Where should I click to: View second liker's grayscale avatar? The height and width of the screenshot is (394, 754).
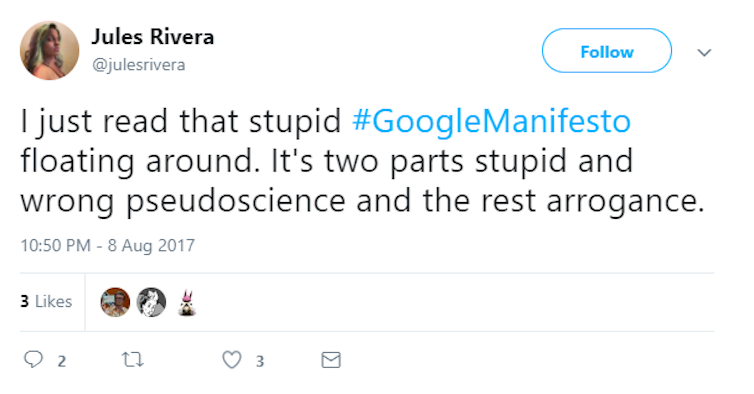[x=151, y=302]
